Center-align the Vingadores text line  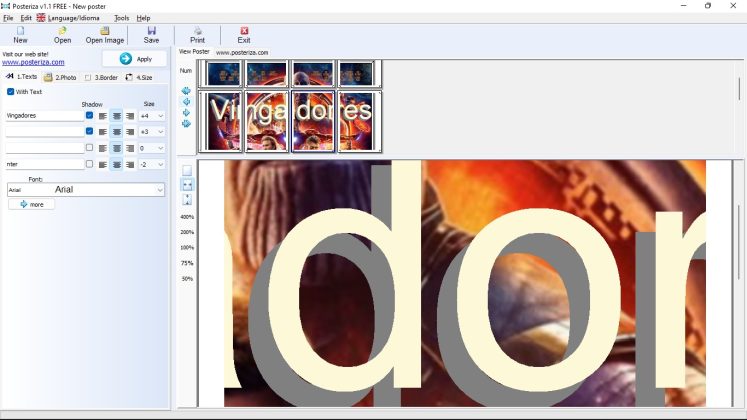point(116,116)
